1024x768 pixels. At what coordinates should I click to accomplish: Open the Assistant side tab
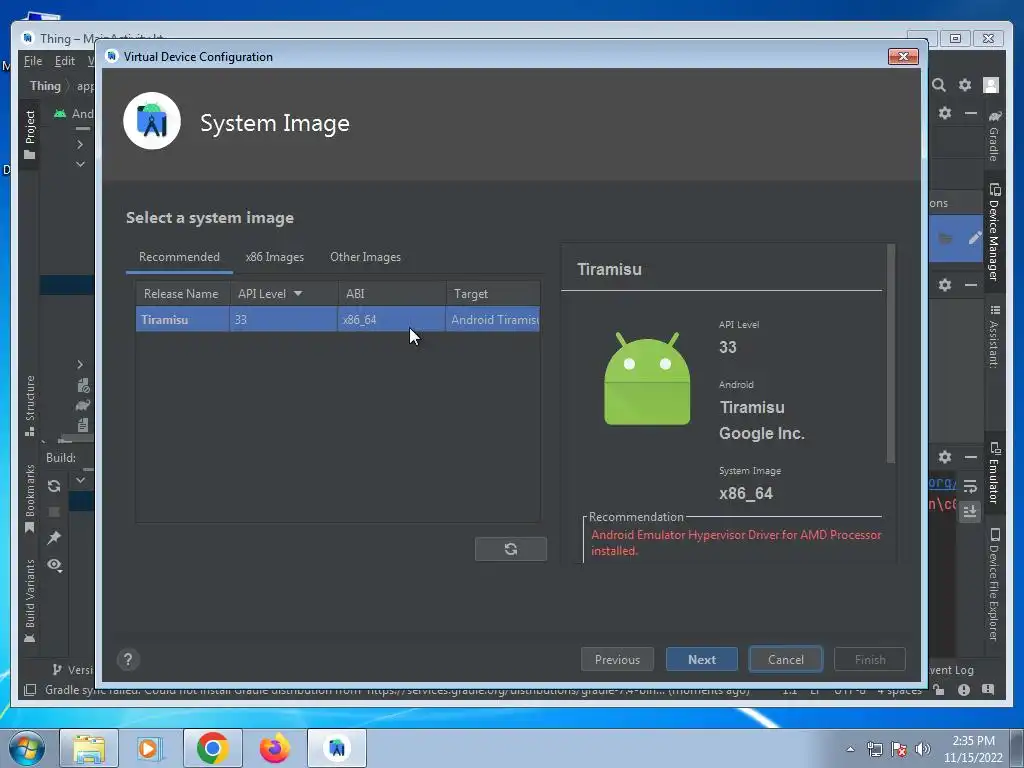994,336
